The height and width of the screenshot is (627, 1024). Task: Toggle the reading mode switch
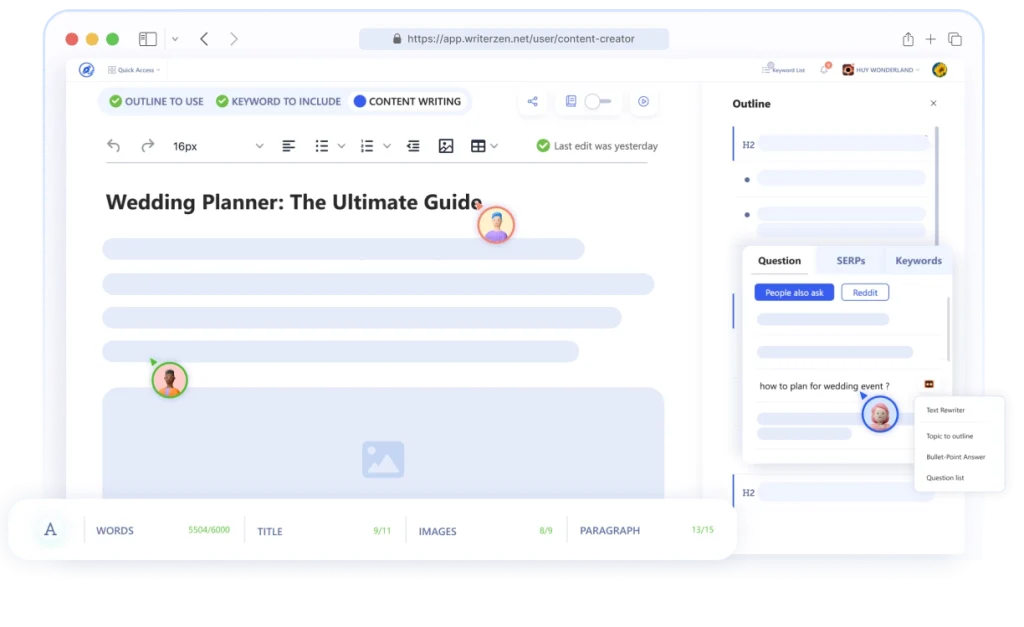pyautogui.click(x=597, y=101)
